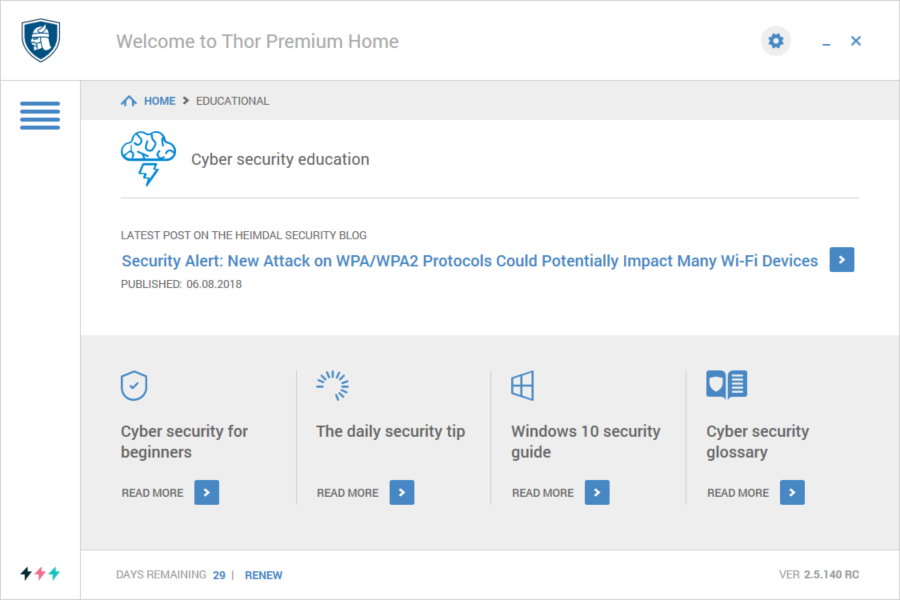Screen dimensions: 900x600
Task: Click the glossary book icon
Action: click(x=727, y=384)
